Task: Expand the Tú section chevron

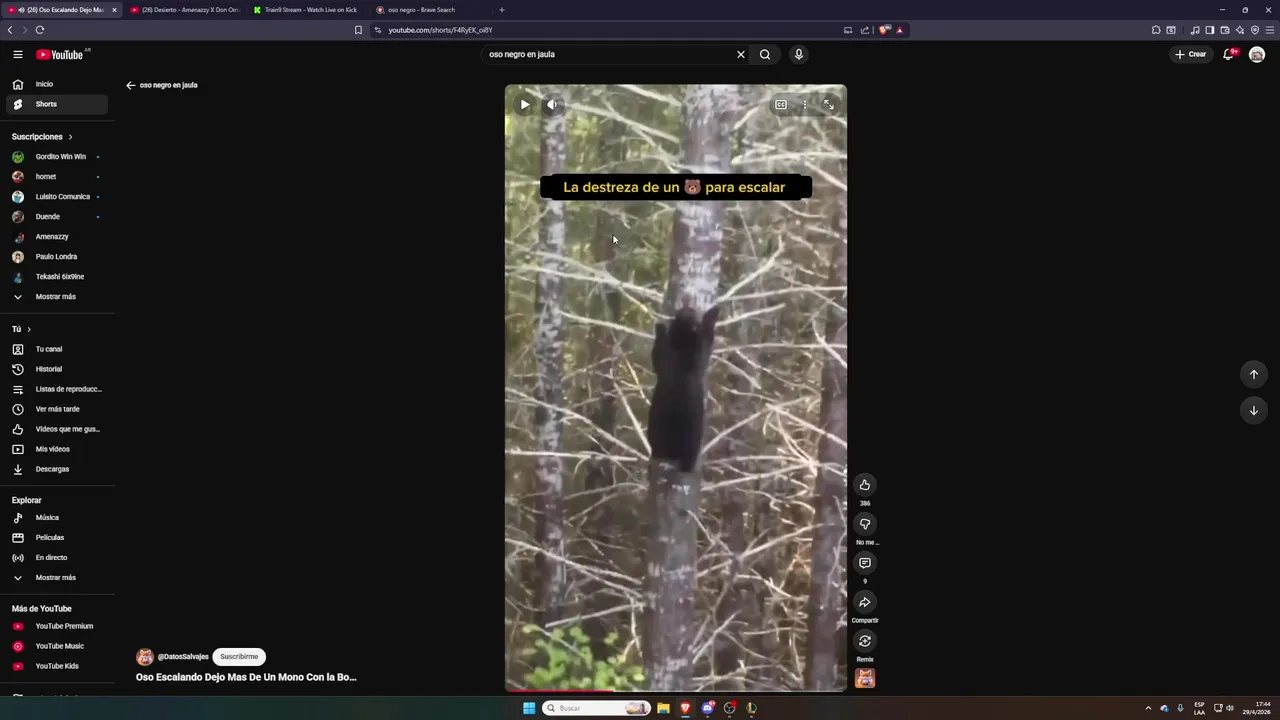Action: click(x=29, y=329)
